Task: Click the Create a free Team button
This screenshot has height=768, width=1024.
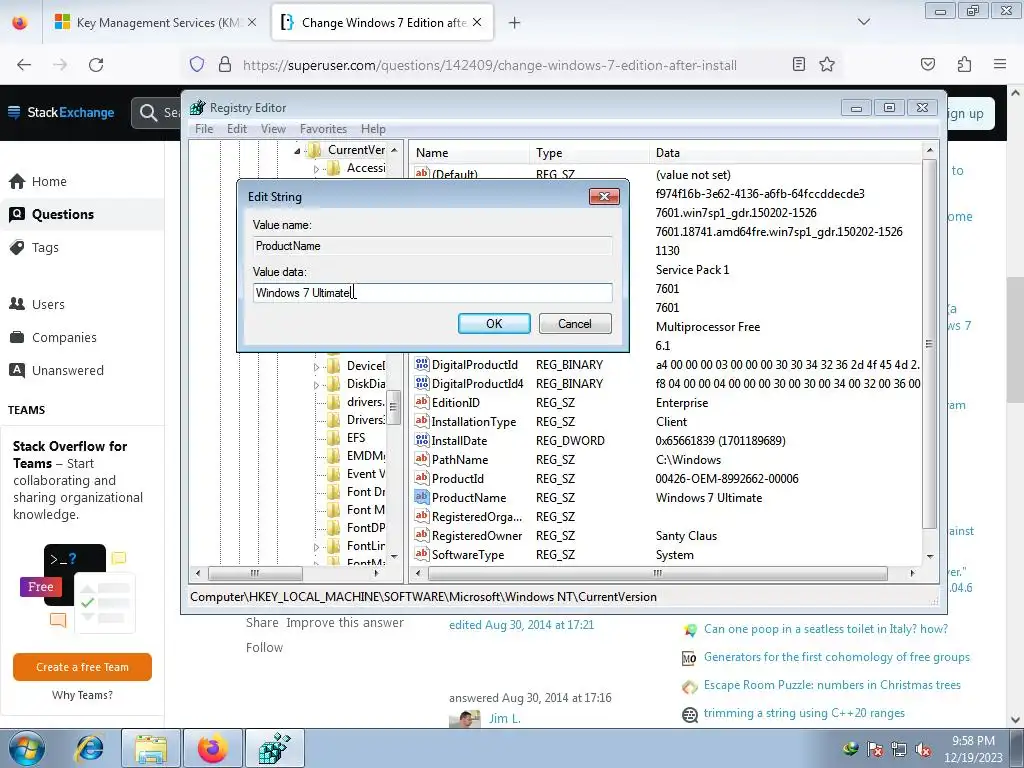Action: pyautogui.click(x=82, y=667)
